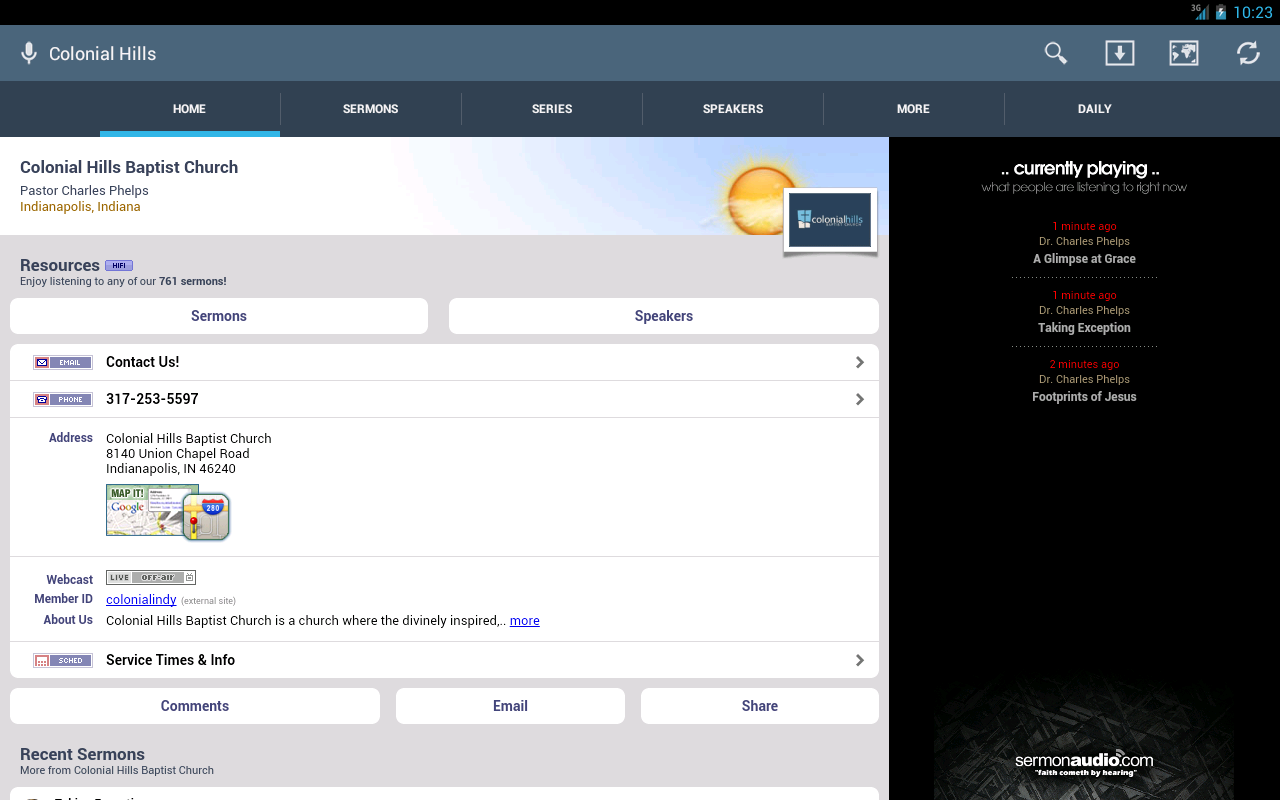
Task: Tap 'Colonial Hills Baptist Church' heading
Action: coord(129,167)
